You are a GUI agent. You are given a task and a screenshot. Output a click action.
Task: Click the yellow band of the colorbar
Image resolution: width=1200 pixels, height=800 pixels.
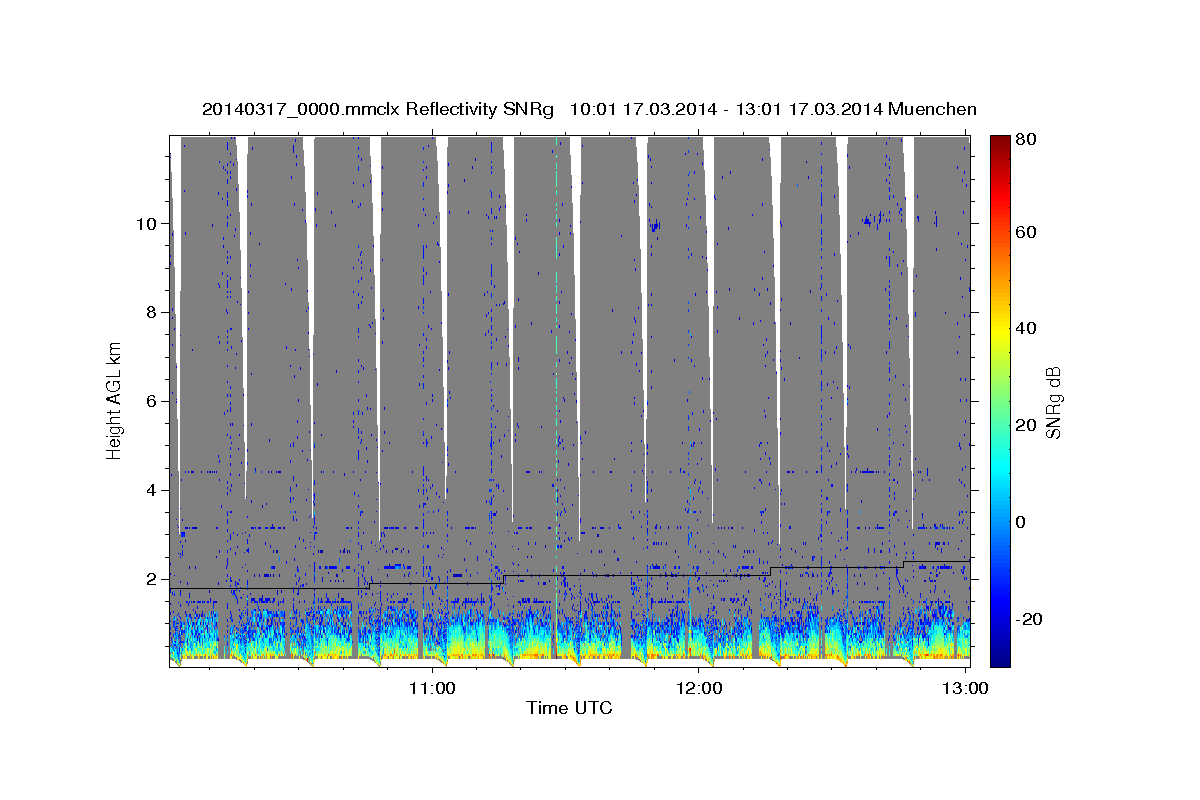(x=1001, y=329)
